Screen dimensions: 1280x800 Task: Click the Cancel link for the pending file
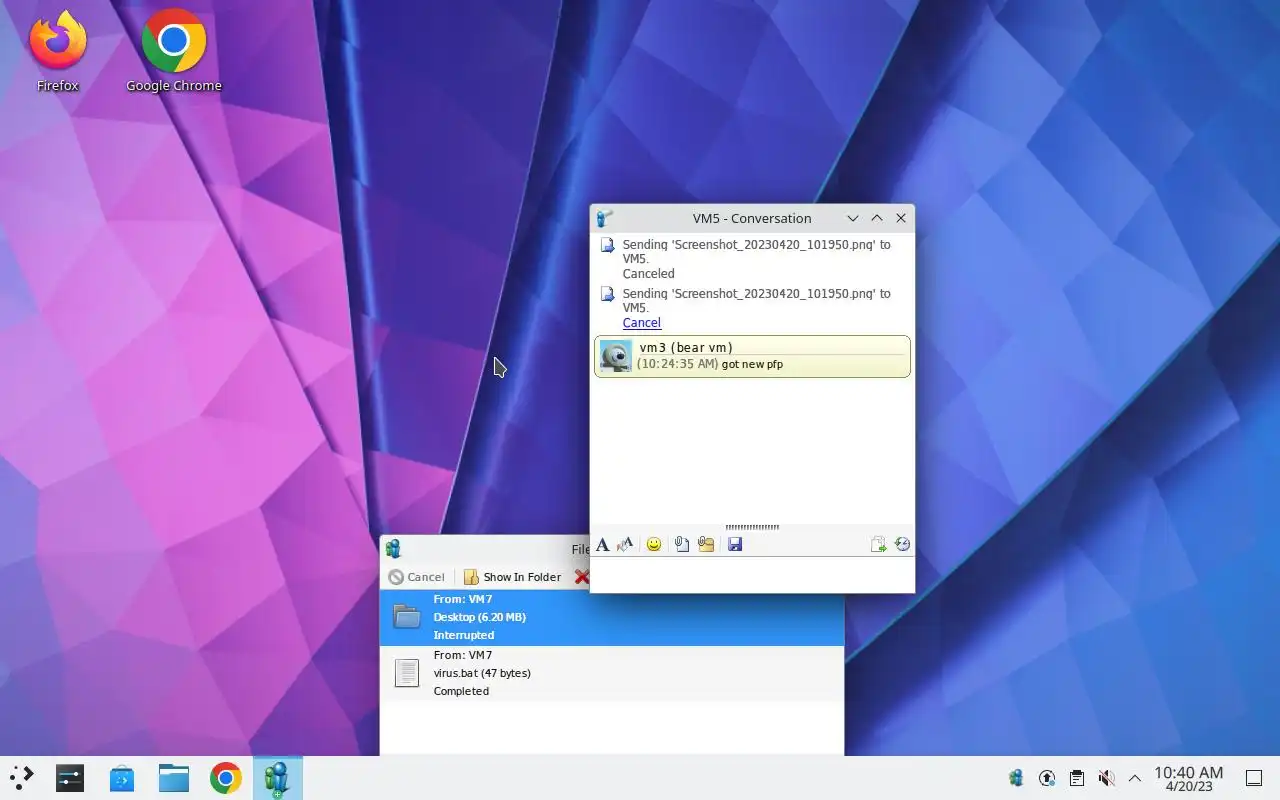pos(641,323)
